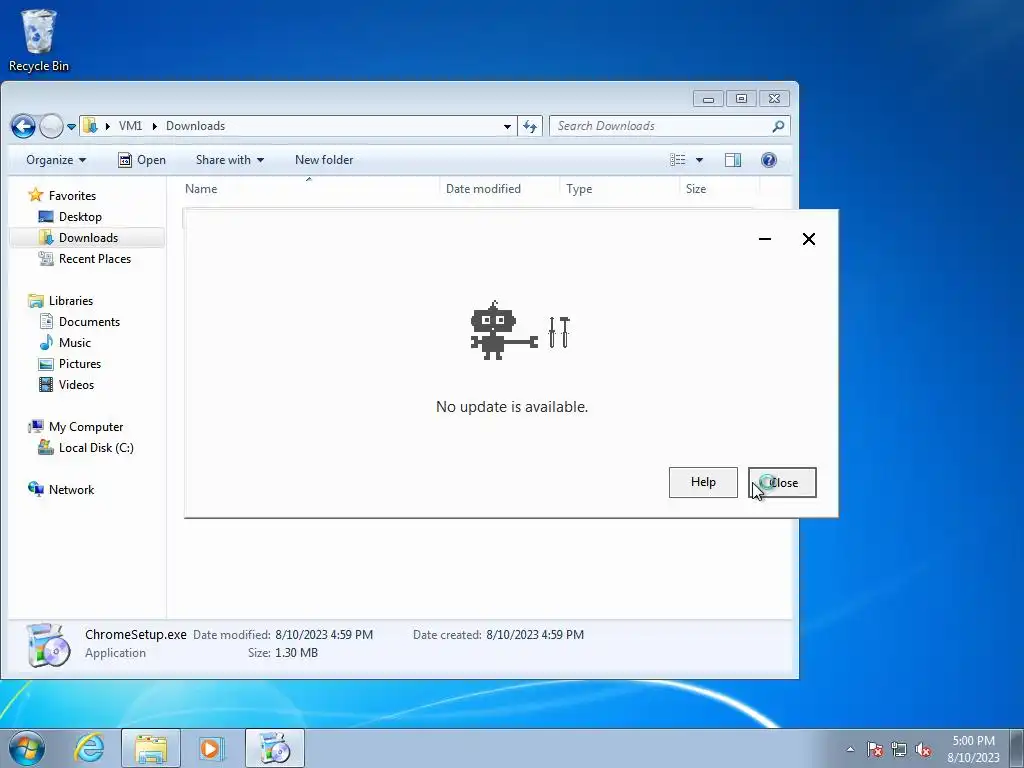Click Open in the Explorer toolbar
1024x768 pixels.
[142, 160]
